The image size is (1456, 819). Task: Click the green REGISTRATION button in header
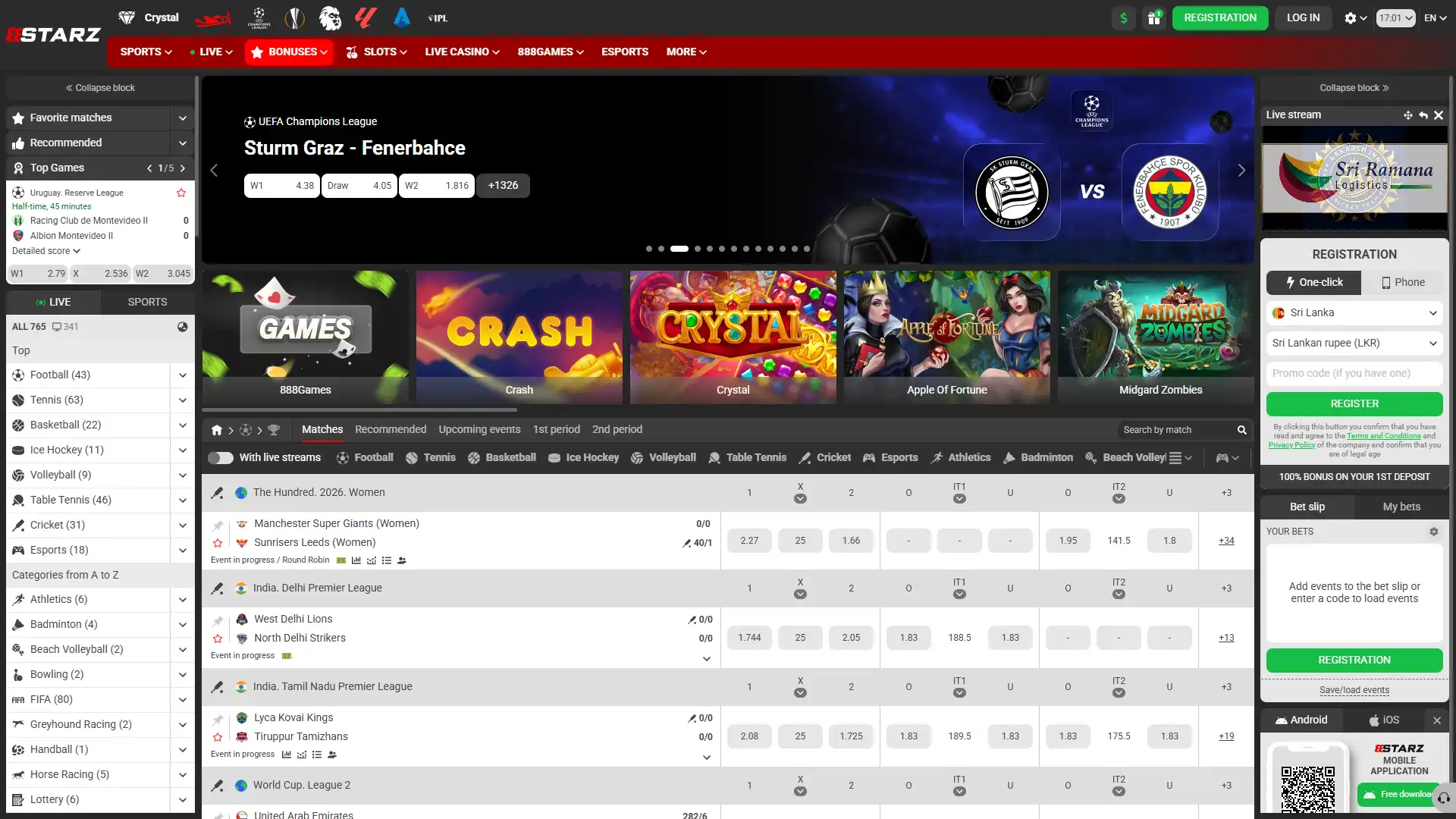coord(1220,18)
